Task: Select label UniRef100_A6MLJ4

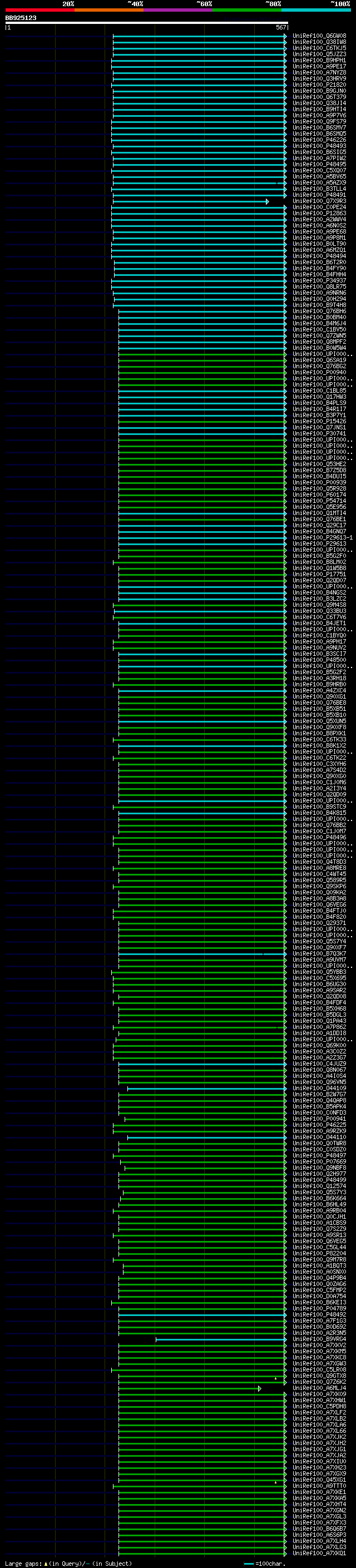Action: 319,1388
